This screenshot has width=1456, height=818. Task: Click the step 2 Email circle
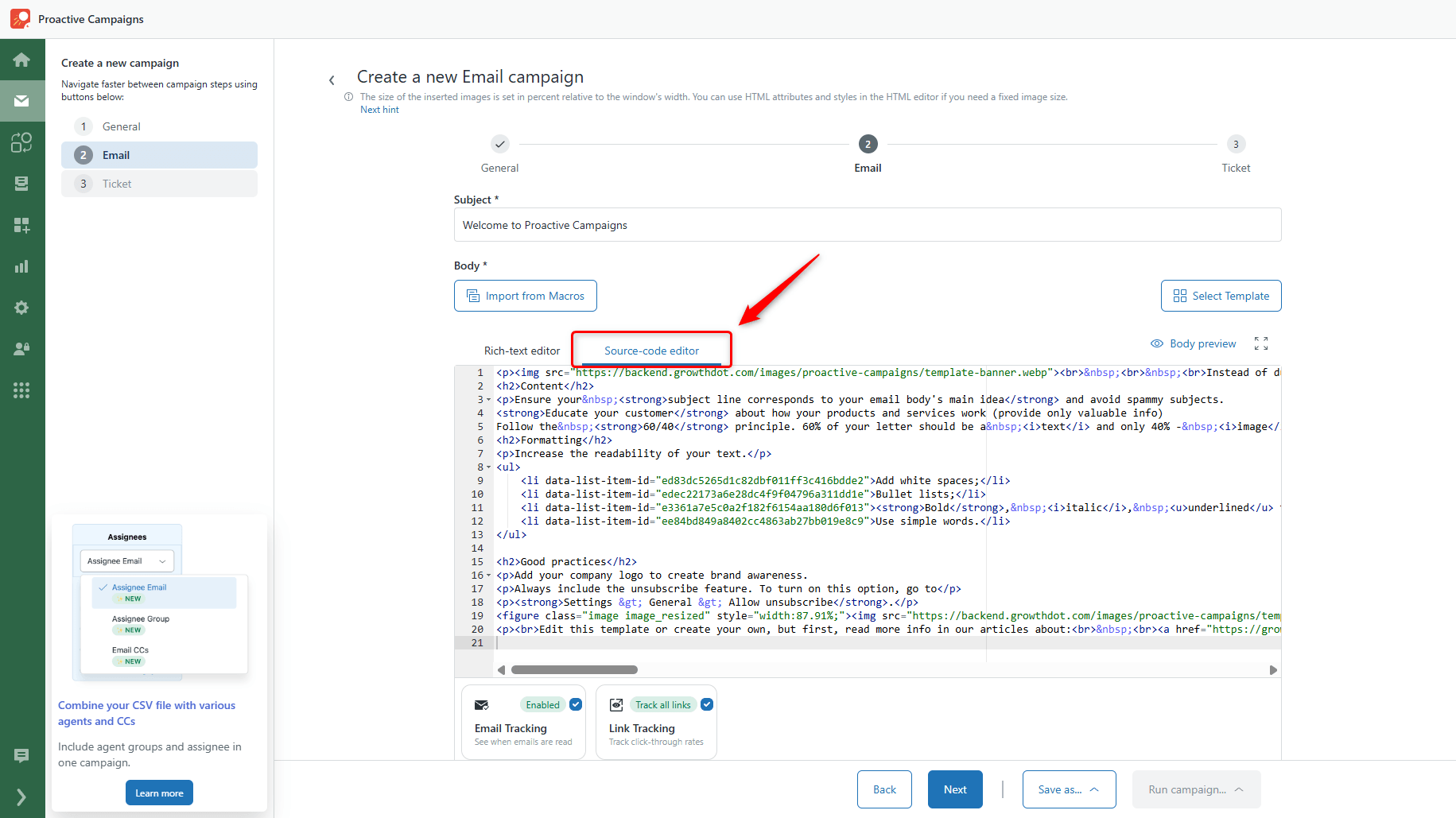pos(868,144)
